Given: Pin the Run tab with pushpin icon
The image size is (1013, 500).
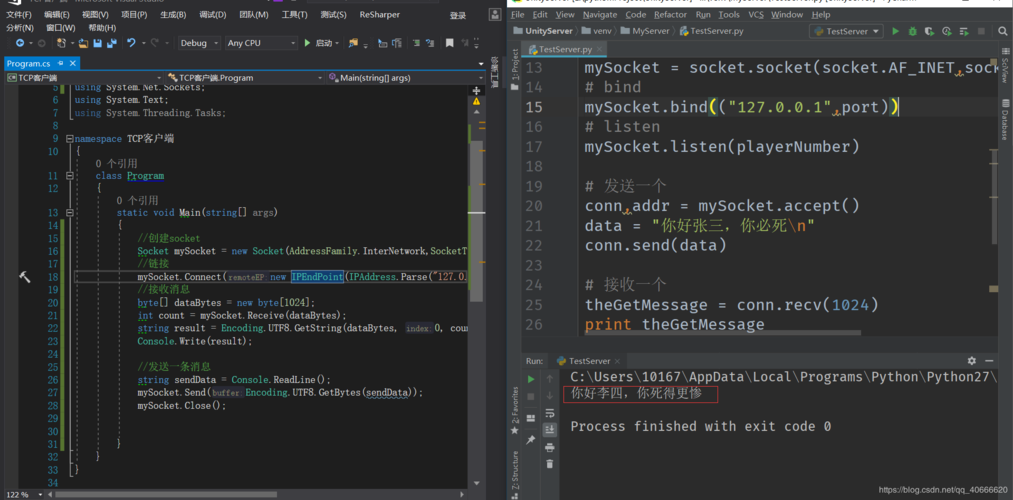Looking at the screenshot, I should pyautogui.click(x=531, y=439).
